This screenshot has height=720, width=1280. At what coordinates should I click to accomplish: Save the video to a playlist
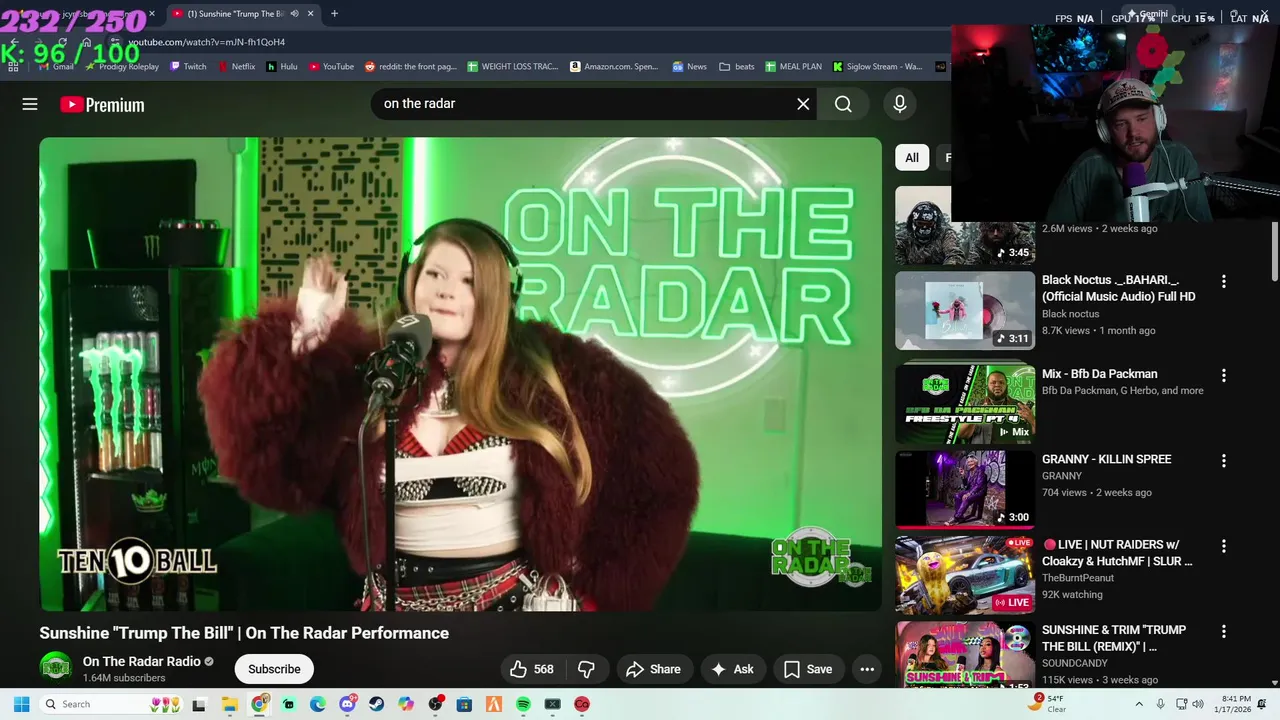[x=808, y=669]
